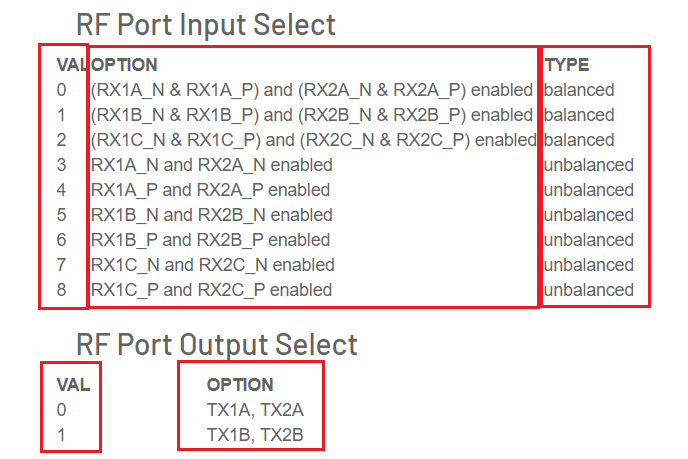Click VAL header in the output select table
The image size is (688, 459).
(73, 385)
